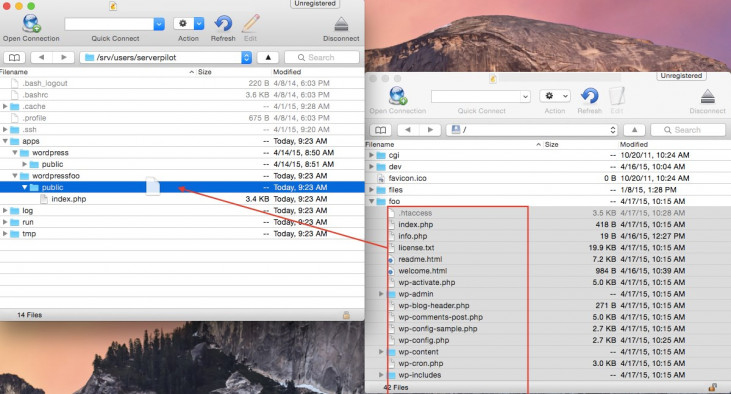Viewport: 731px width, 394px height.
Task: Click Disconnect eject icon in left window
Action: pyautogui.click(x=341, y=24)
